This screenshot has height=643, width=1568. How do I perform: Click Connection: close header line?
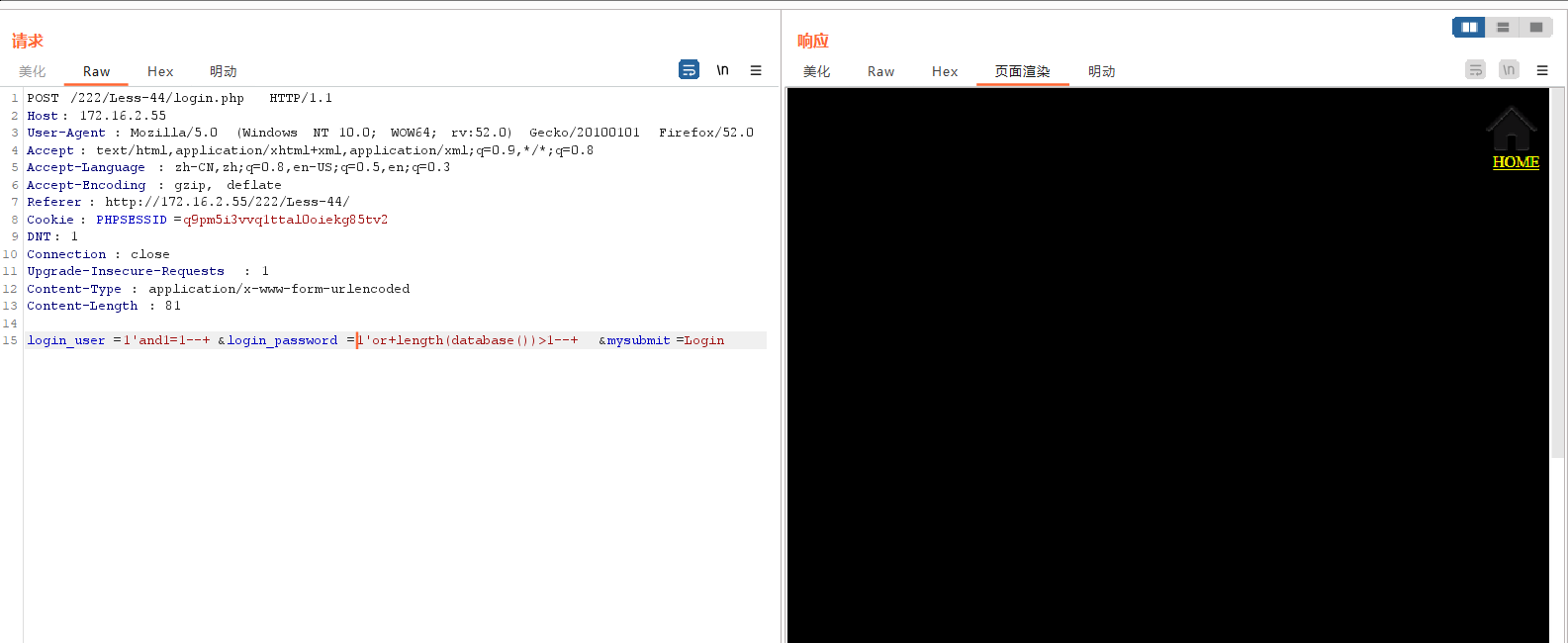point(99,254)
